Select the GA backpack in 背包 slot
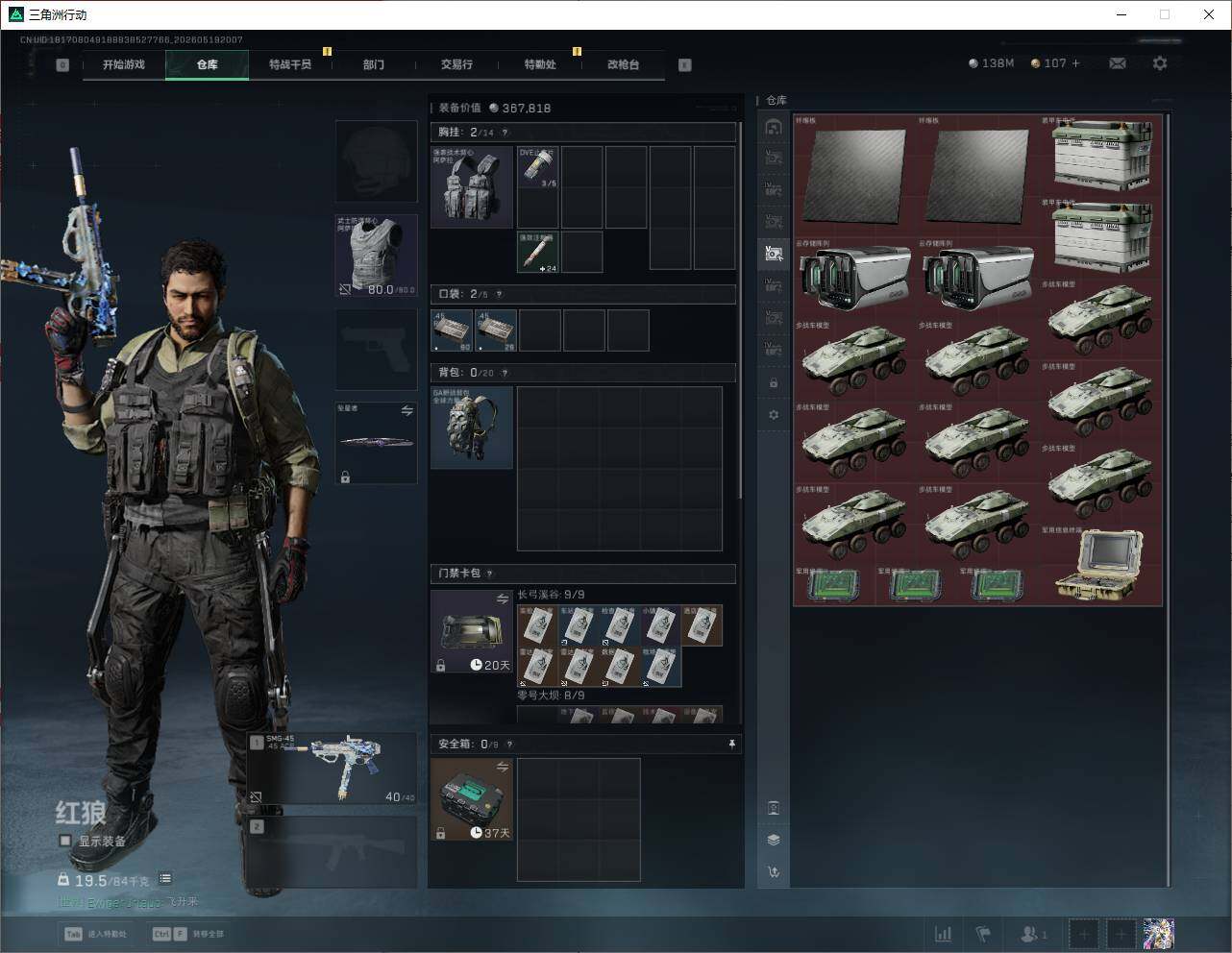 pos(472,428)
